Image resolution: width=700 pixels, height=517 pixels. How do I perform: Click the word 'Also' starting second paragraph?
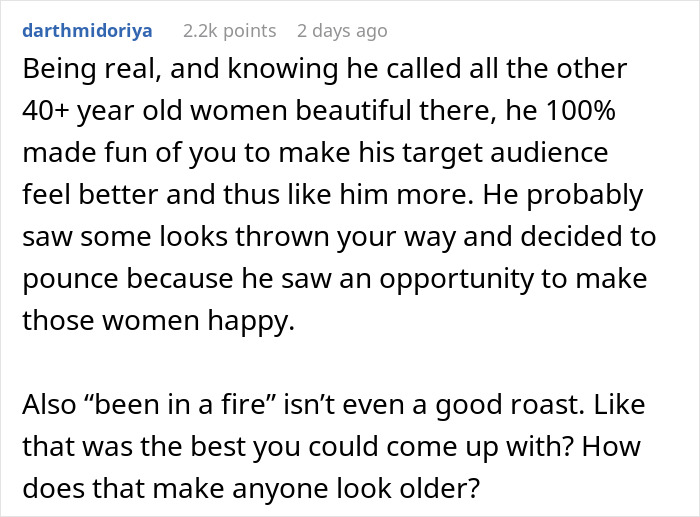click(49, 404)
